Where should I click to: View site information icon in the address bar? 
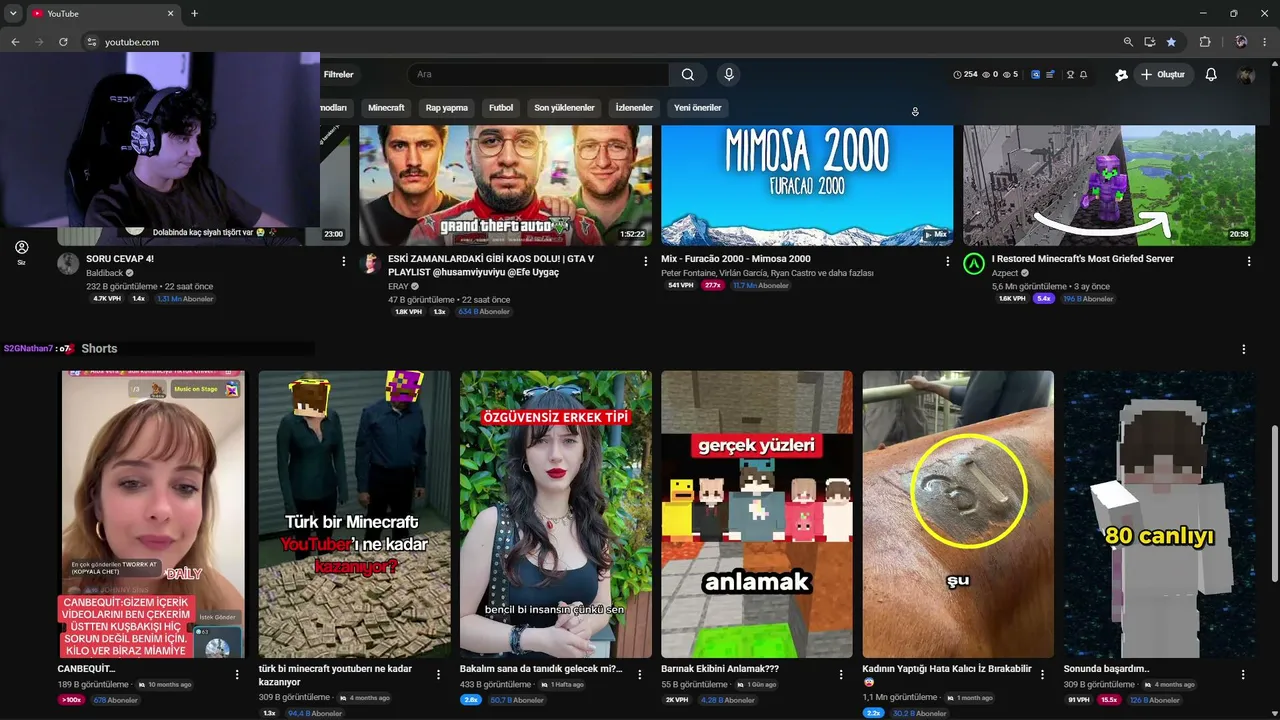tap(91, 42)
